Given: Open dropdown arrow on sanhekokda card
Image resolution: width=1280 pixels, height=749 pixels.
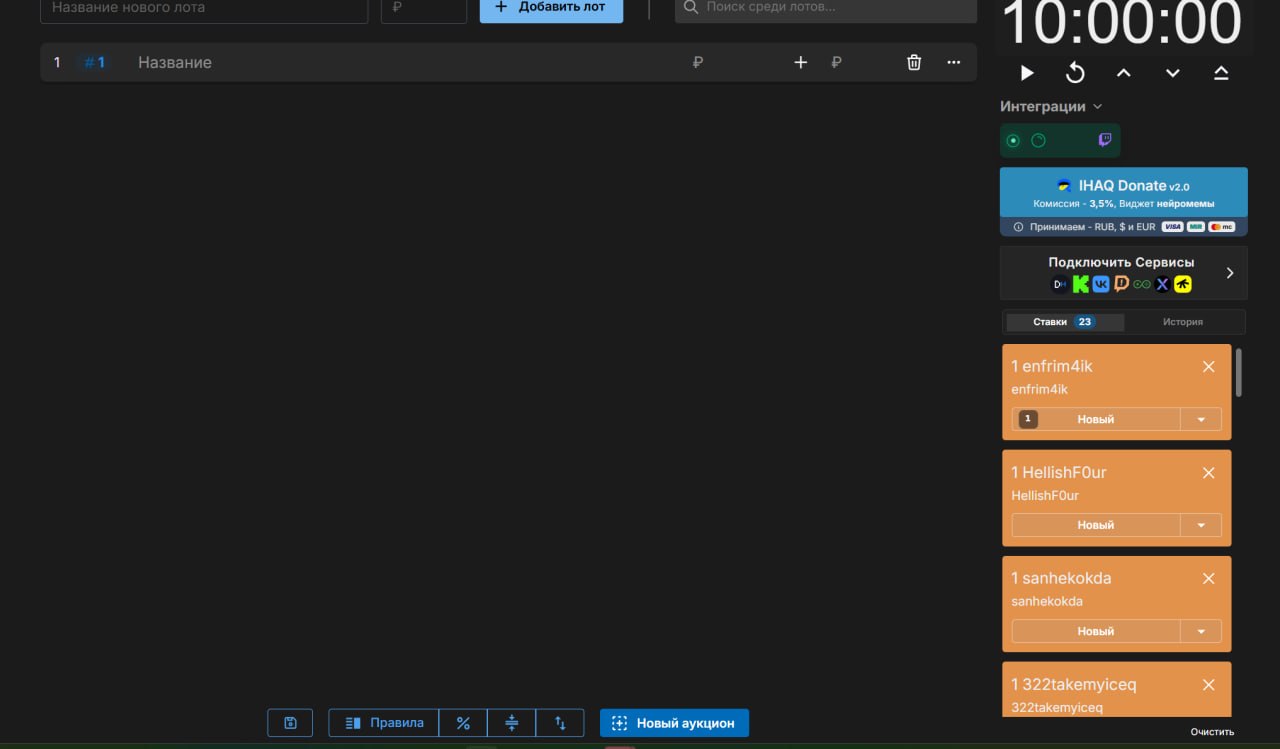Looking at the screenshot, I should click(1201, 631).
